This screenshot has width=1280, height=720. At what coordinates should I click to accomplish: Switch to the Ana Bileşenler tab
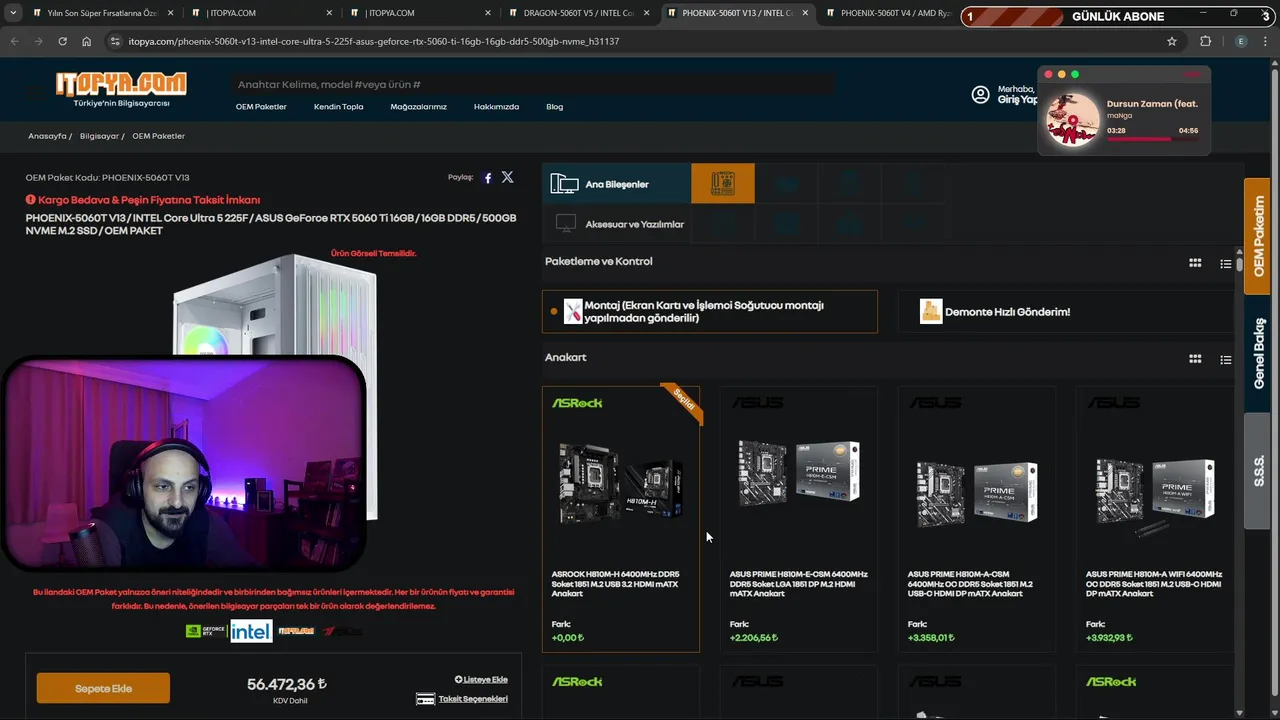pos(617,184)
